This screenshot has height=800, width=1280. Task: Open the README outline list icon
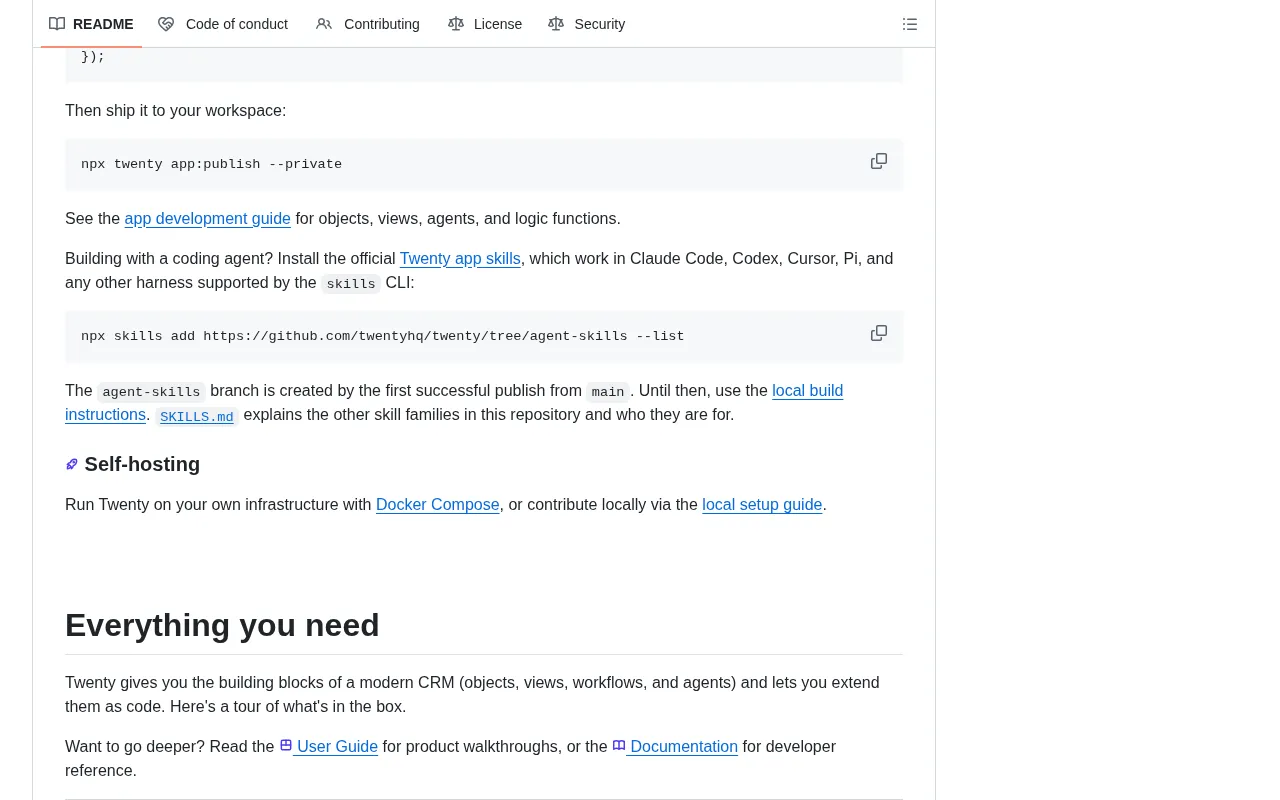coord(910,24)
